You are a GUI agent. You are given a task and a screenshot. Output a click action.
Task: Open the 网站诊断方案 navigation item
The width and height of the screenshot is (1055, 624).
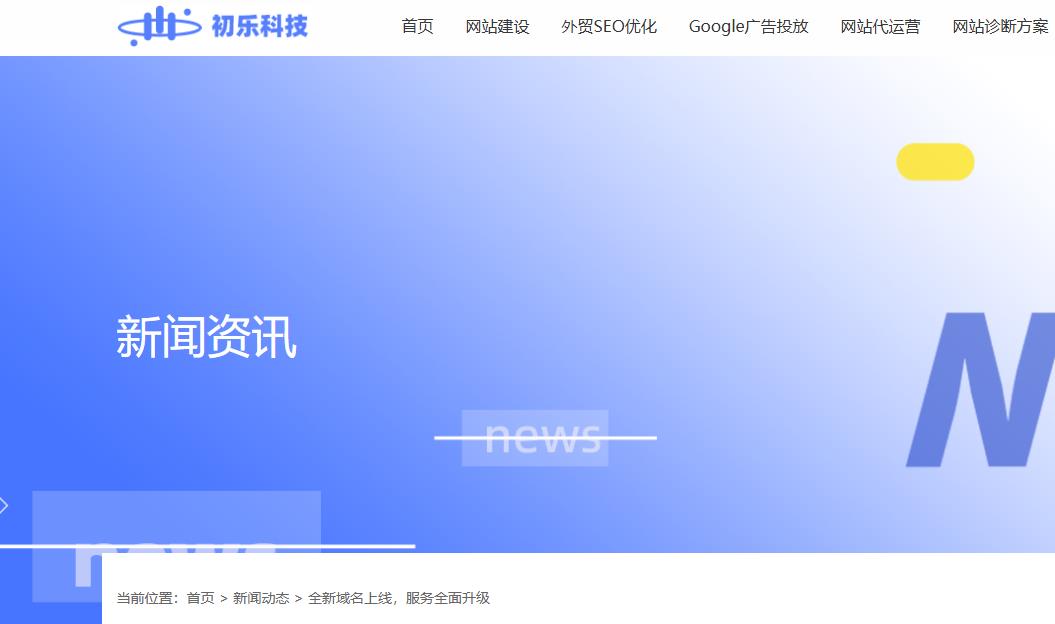(x=1000, y=27)
